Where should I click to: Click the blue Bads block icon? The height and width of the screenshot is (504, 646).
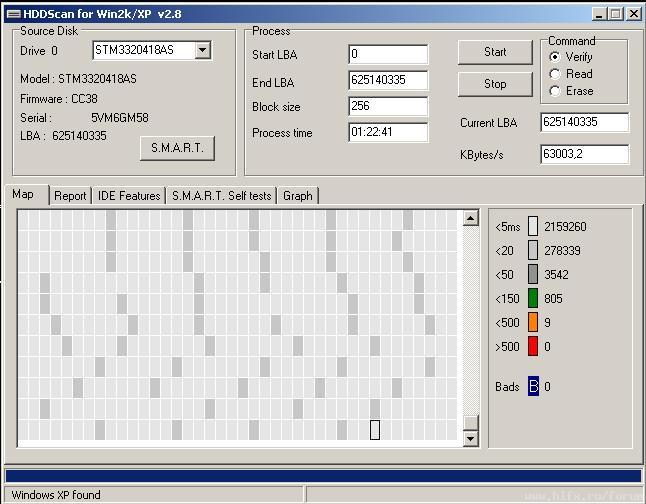tap(533, 386)
